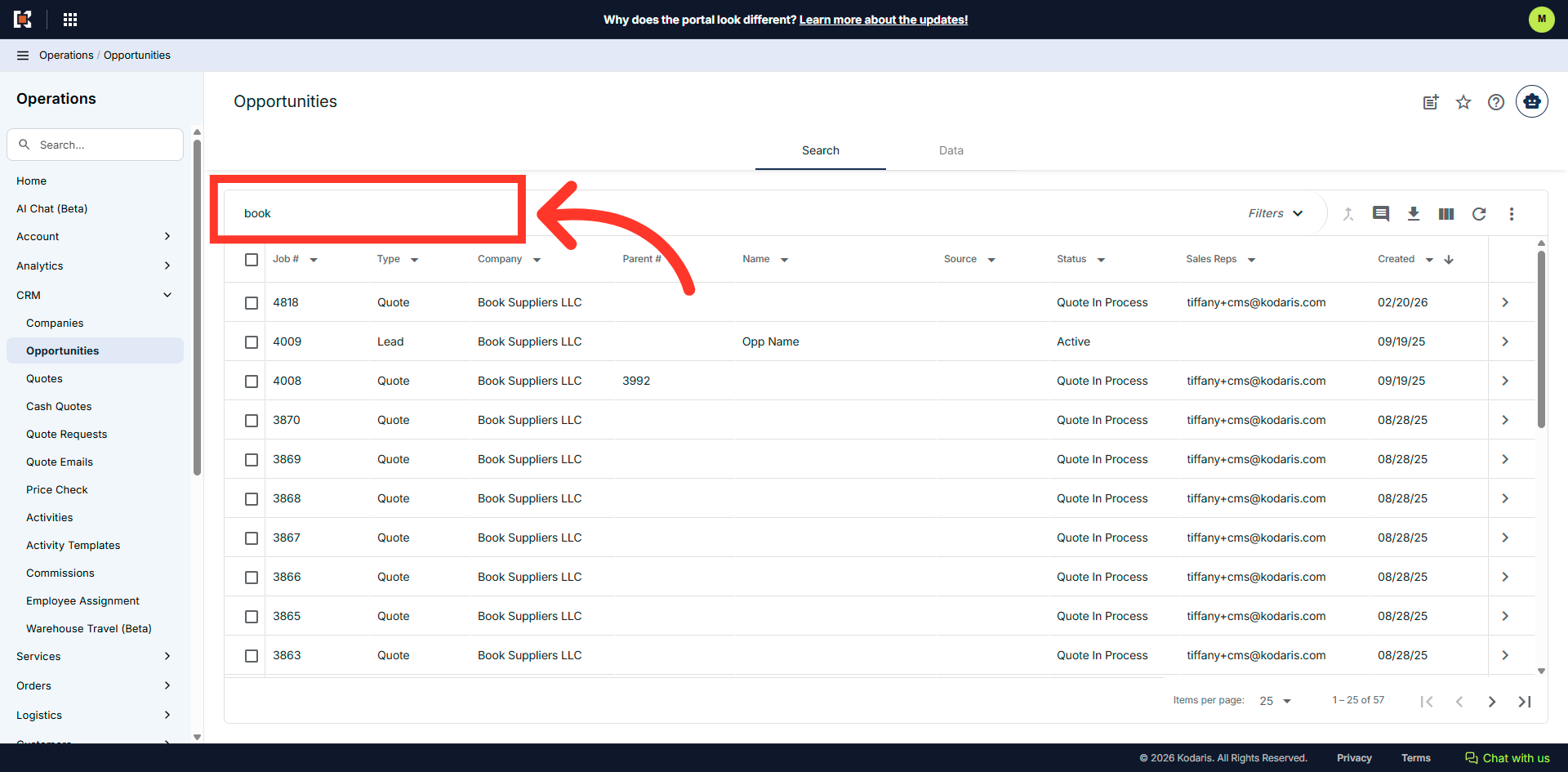This screenshot has width=1568, height=772.
Task: Open row details arrow for job 3863
Action: click(1505, 655)
